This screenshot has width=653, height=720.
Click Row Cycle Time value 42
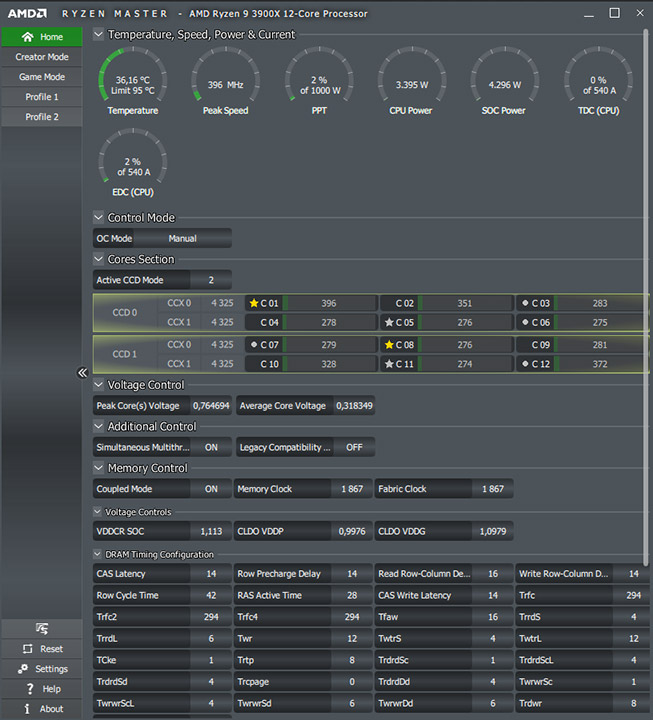coord(211,595)
